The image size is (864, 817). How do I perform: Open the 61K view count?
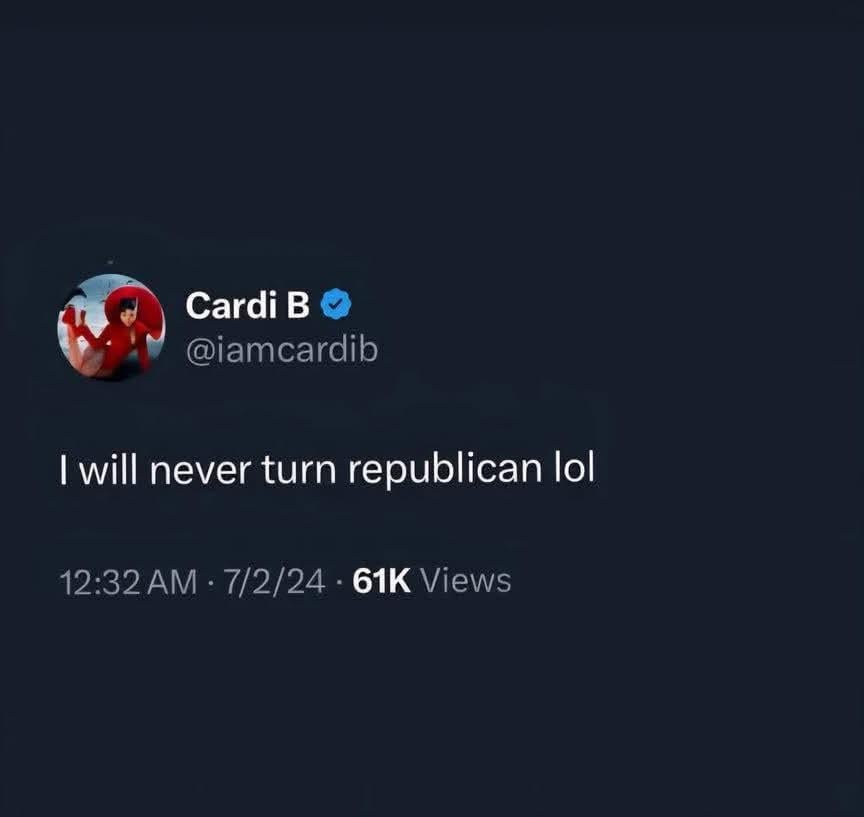381,581
